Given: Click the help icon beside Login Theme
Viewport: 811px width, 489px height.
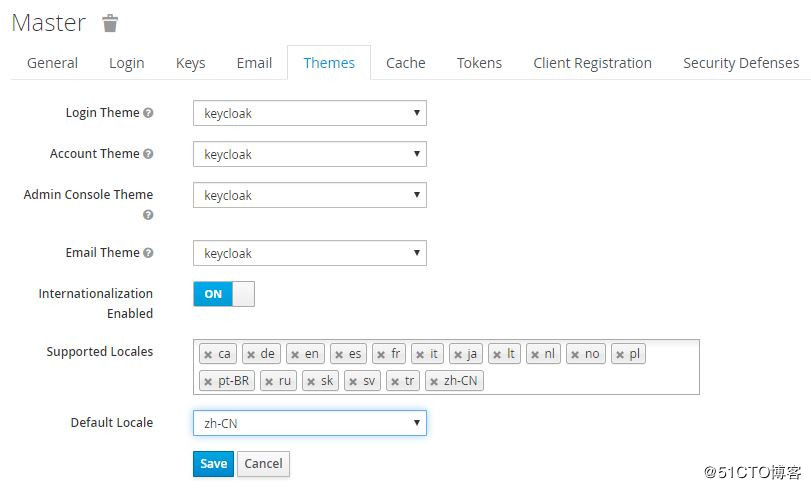Looking at the screenshot, I should [x=149, y=113].
